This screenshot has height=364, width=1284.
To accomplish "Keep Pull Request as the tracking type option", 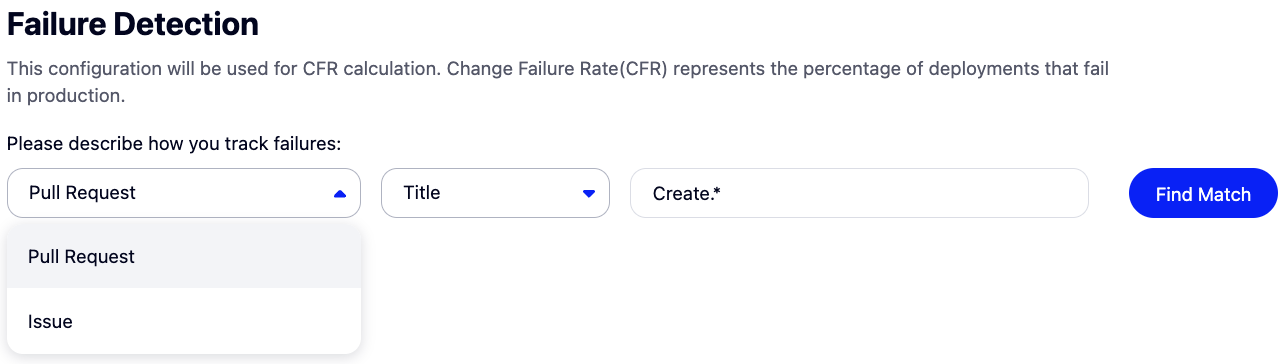I will coord(183,257).
